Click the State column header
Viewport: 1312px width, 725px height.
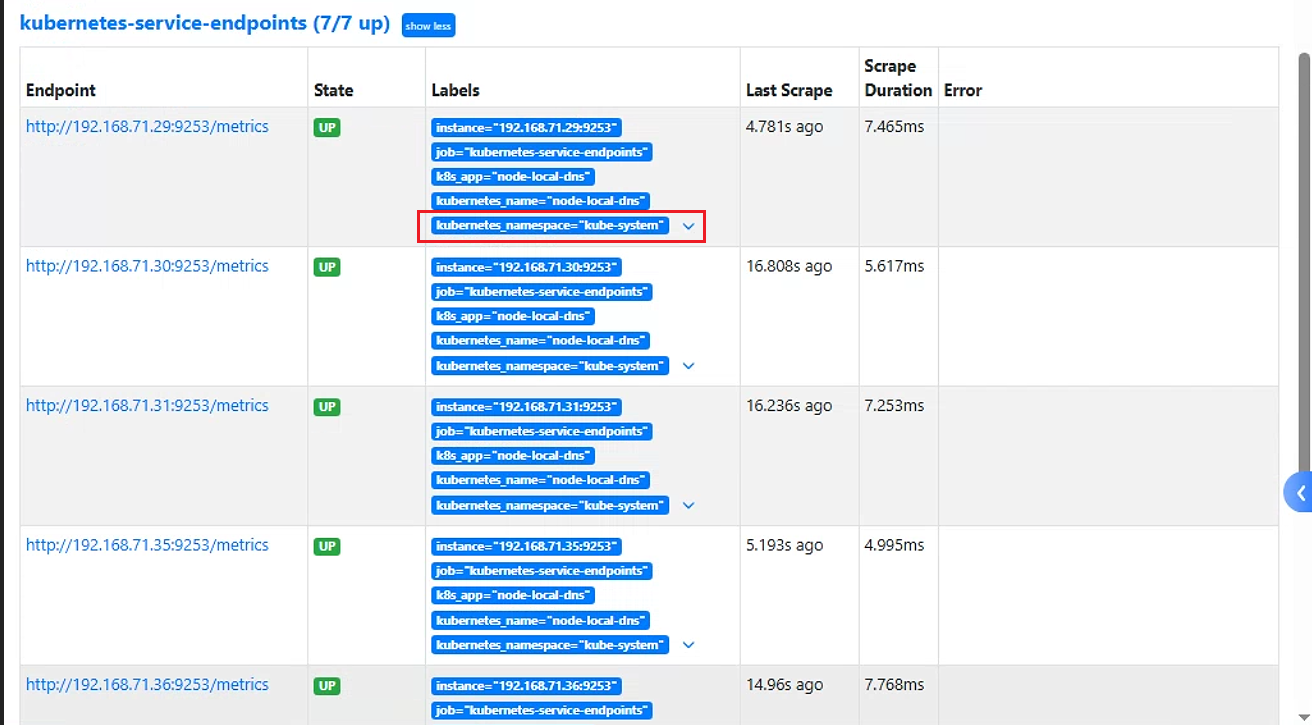click(x=334, y=90)
